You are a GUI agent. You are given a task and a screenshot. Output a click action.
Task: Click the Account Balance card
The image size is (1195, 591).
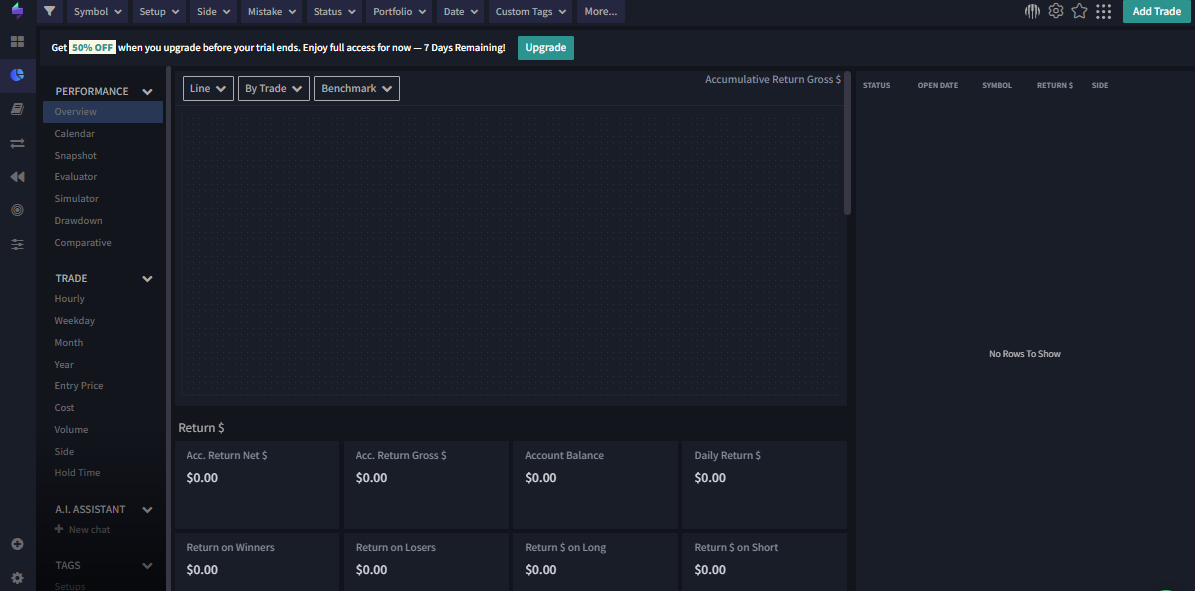coord(595,485)
